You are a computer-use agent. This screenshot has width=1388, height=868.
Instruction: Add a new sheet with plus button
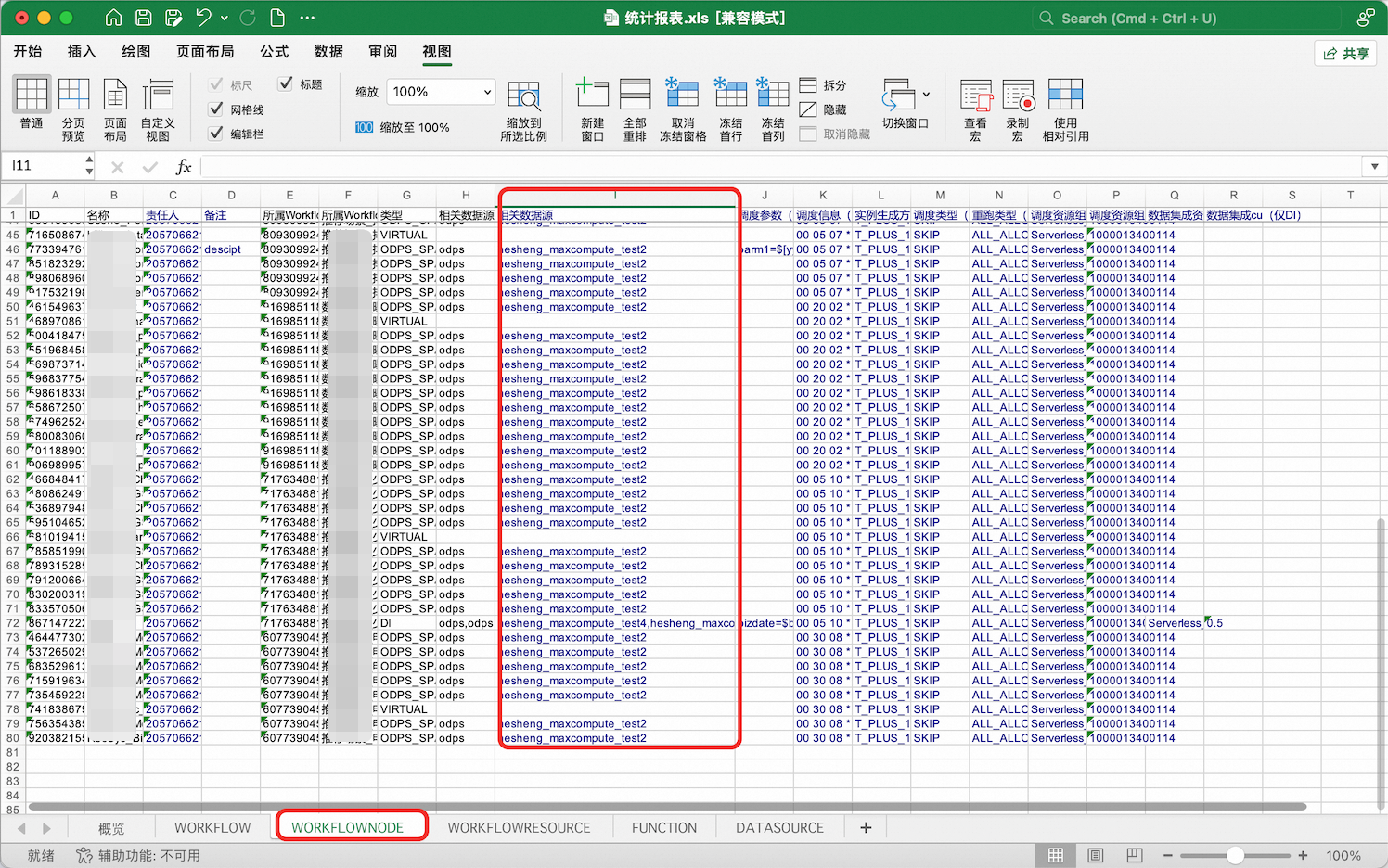(x=866, y=828)
